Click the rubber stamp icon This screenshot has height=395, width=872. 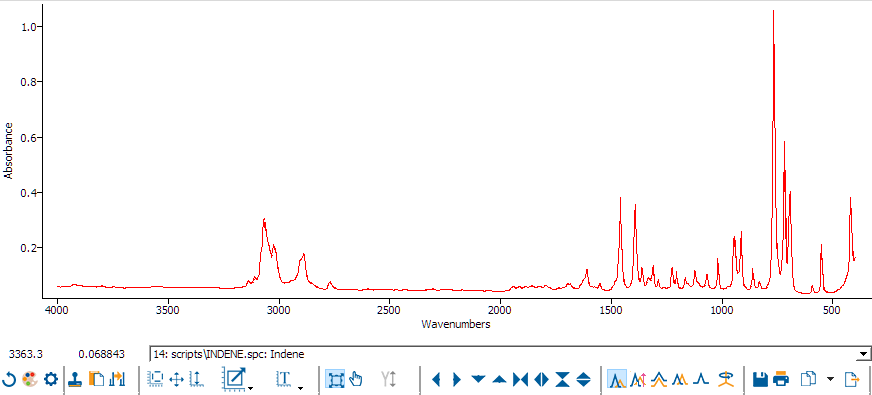(x=76, y=380)
